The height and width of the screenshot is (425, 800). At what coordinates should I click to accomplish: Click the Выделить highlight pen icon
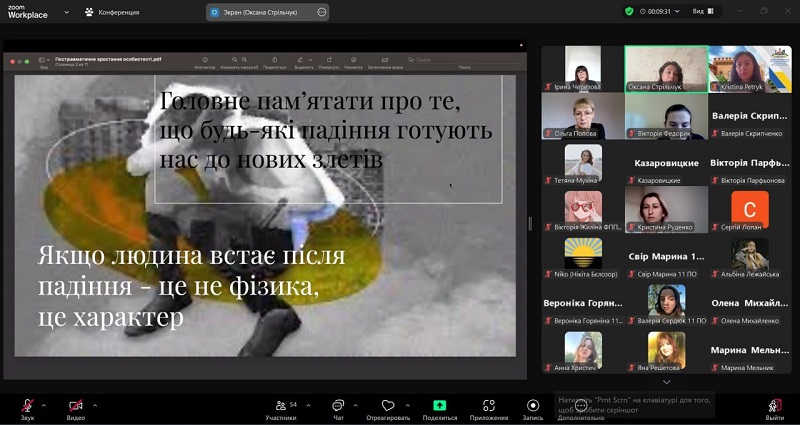[x=301, y=60]
